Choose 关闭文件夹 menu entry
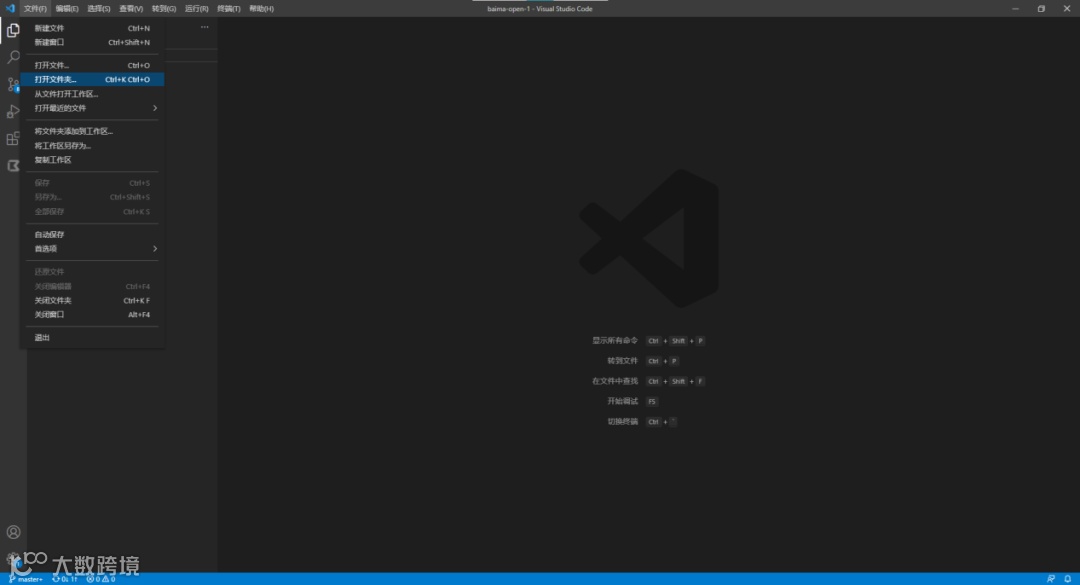Screen dimensions: 1080x585 92,300
